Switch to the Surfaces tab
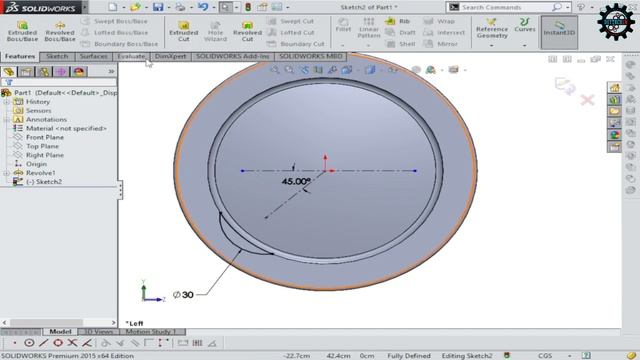The width and height of the screenshot is (640, 360). point(93,56)
